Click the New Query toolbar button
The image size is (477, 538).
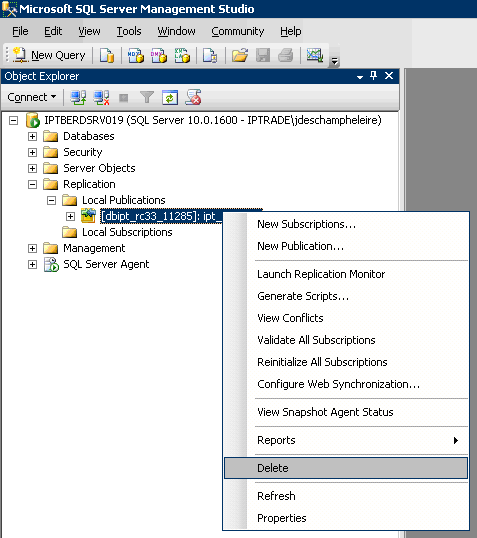(49, 55)
